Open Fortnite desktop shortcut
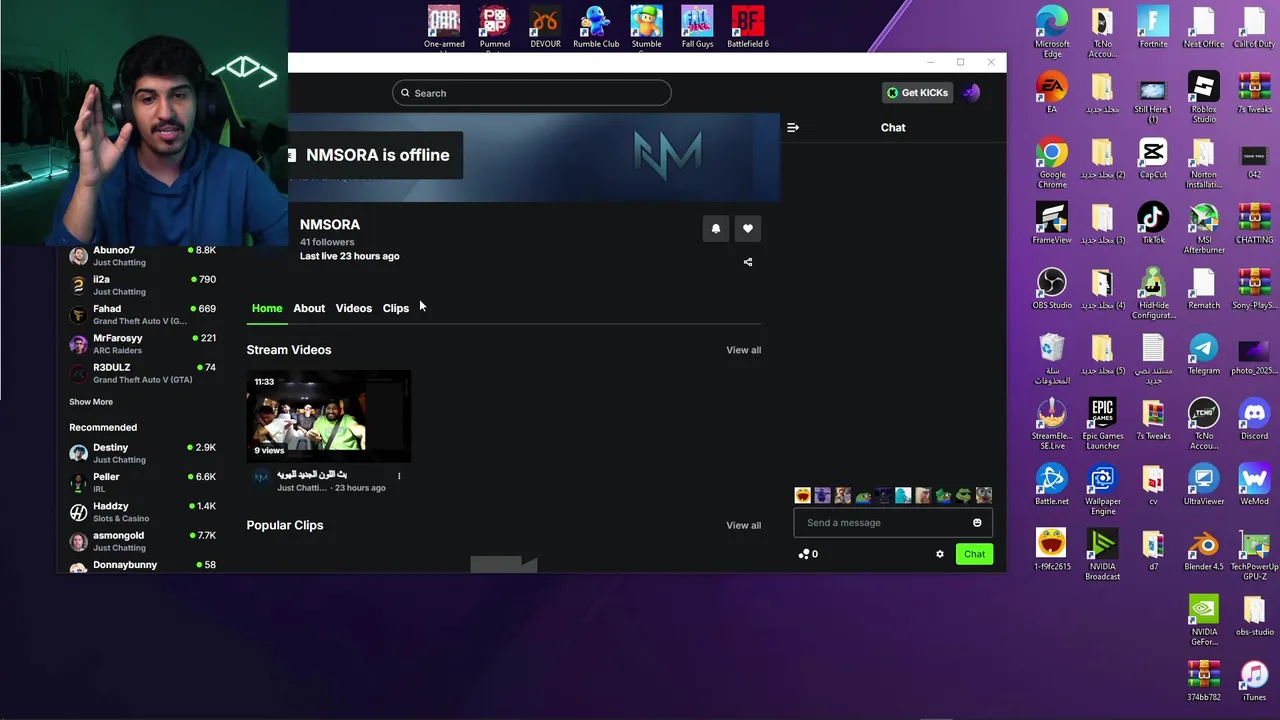 click(x=1153, y=28)
